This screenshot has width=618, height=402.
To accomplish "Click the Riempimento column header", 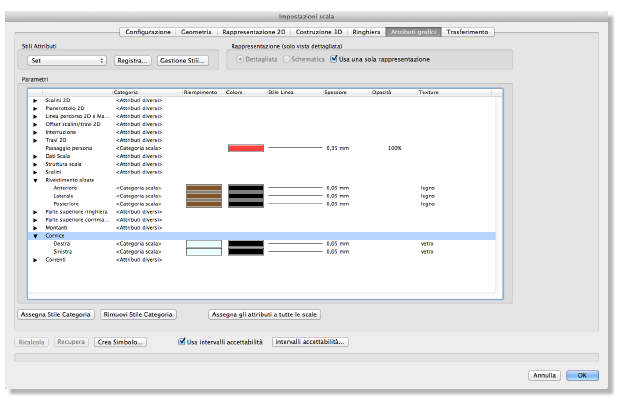I will 203,92.
